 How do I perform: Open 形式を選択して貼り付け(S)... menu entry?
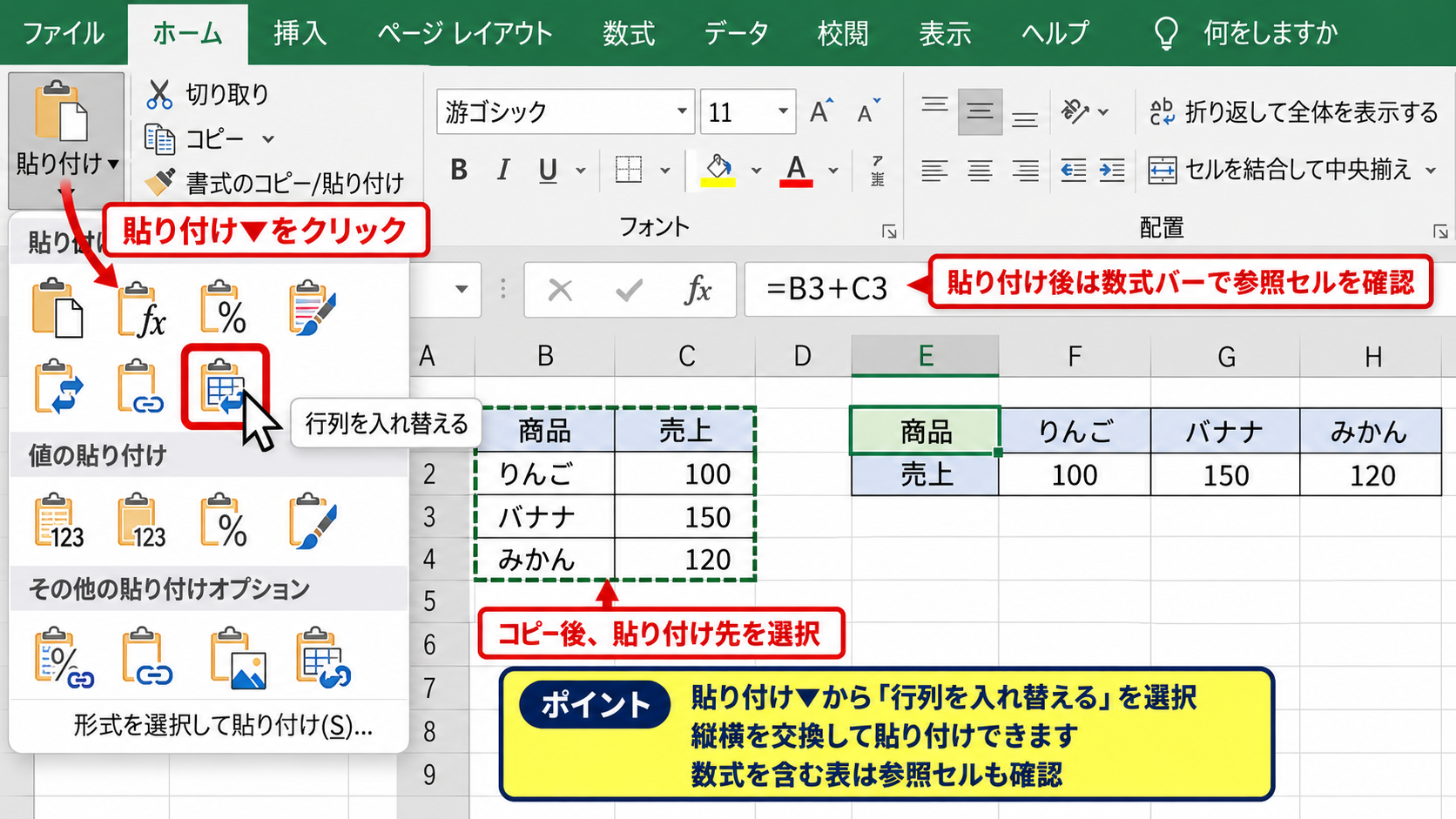click(223, 726)
